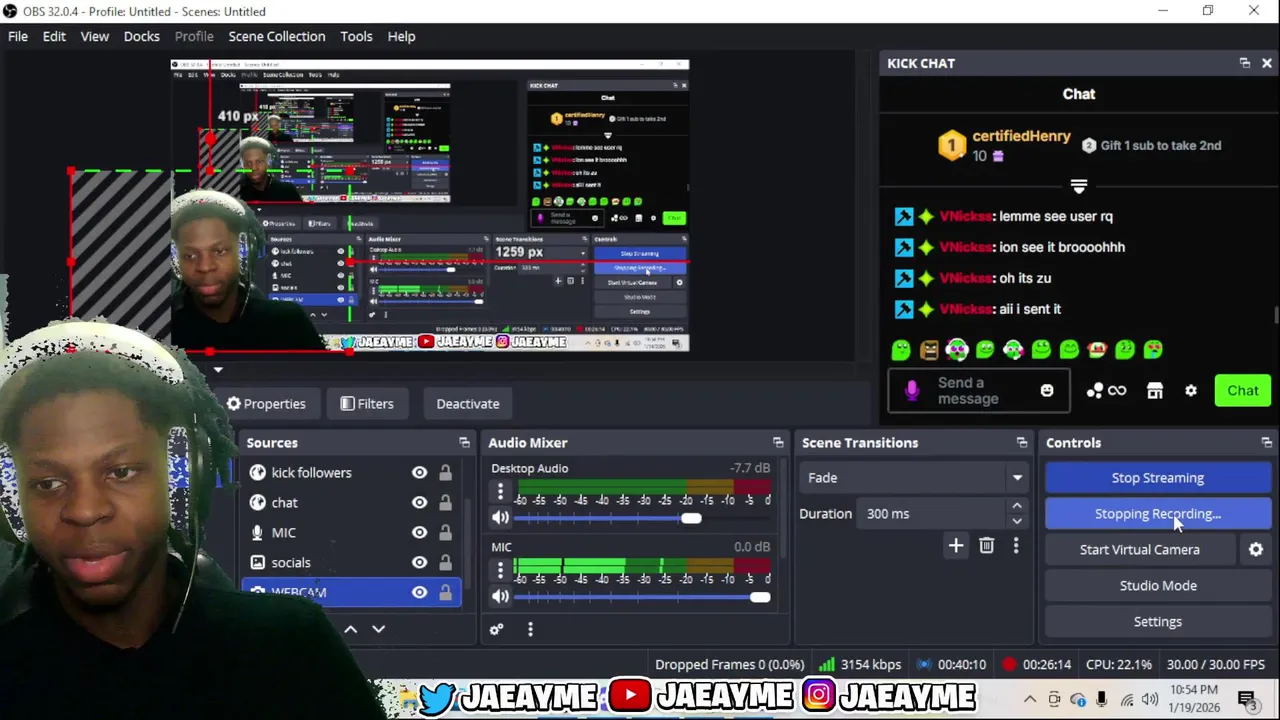
Task: Hide the MIC source
Action: tap(419, 533)
